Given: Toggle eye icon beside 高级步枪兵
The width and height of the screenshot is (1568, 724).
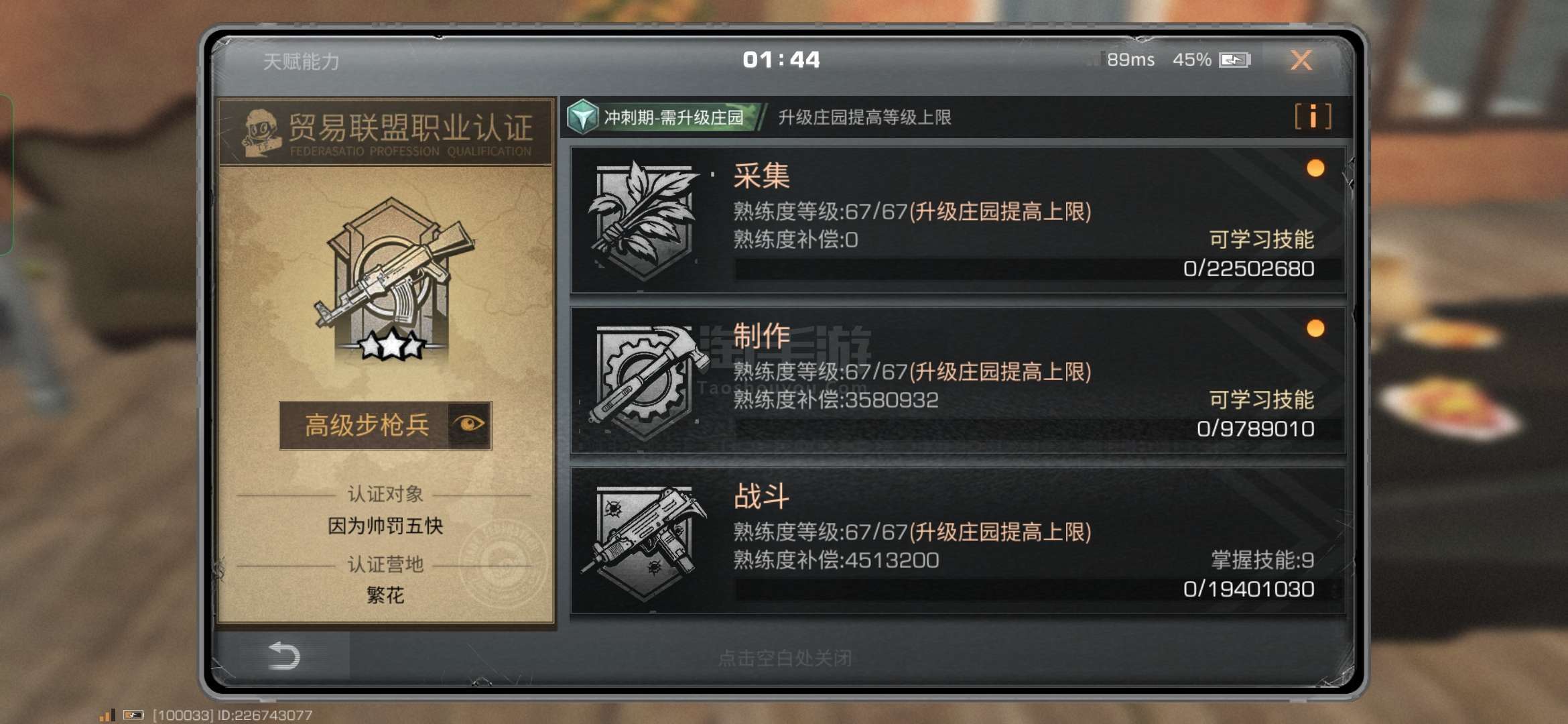Looking at the screenshot, I should [469, 424].
